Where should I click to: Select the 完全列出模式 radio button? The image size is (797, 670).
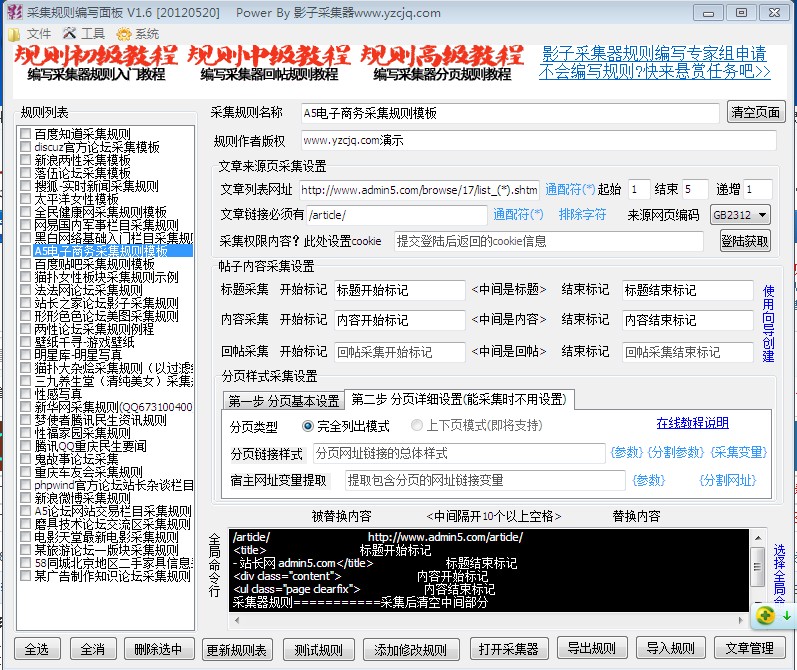308,426
